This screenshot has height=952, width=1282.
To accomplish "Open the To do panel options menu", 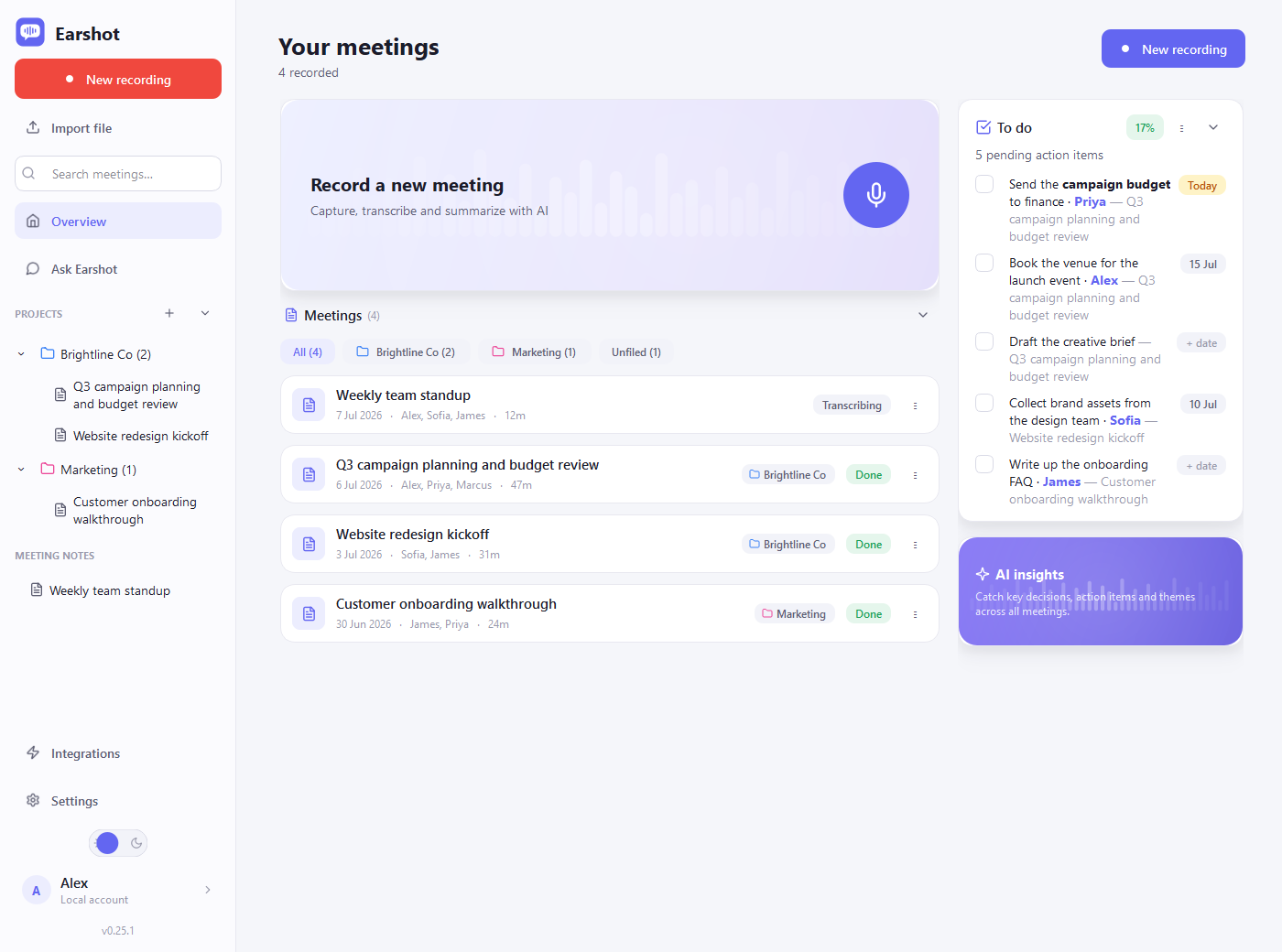I will [1181, 128].
